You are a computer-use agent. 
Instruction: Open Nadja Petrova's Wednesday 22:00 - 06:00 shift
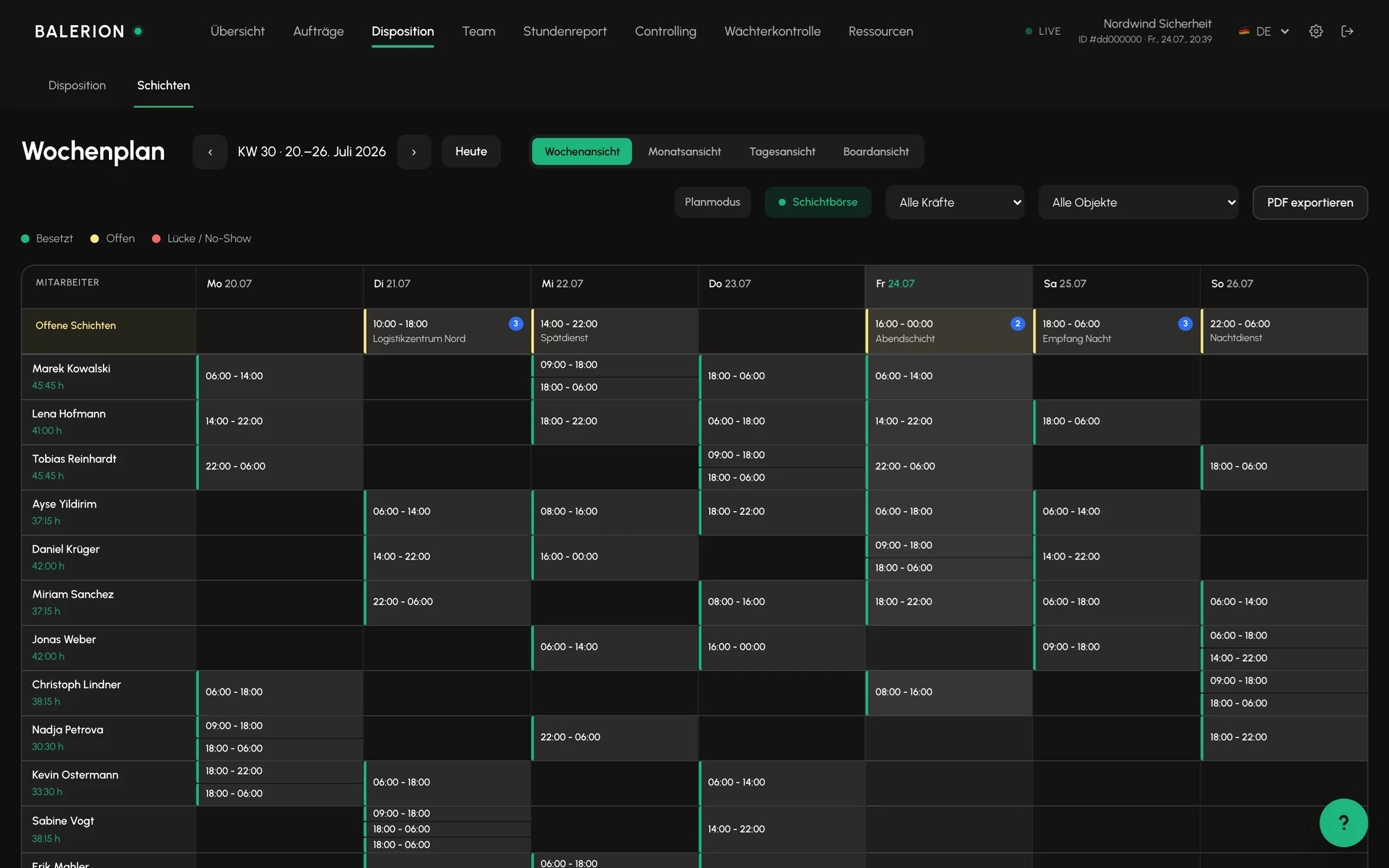pyautogui.click(x=615, y=737)
